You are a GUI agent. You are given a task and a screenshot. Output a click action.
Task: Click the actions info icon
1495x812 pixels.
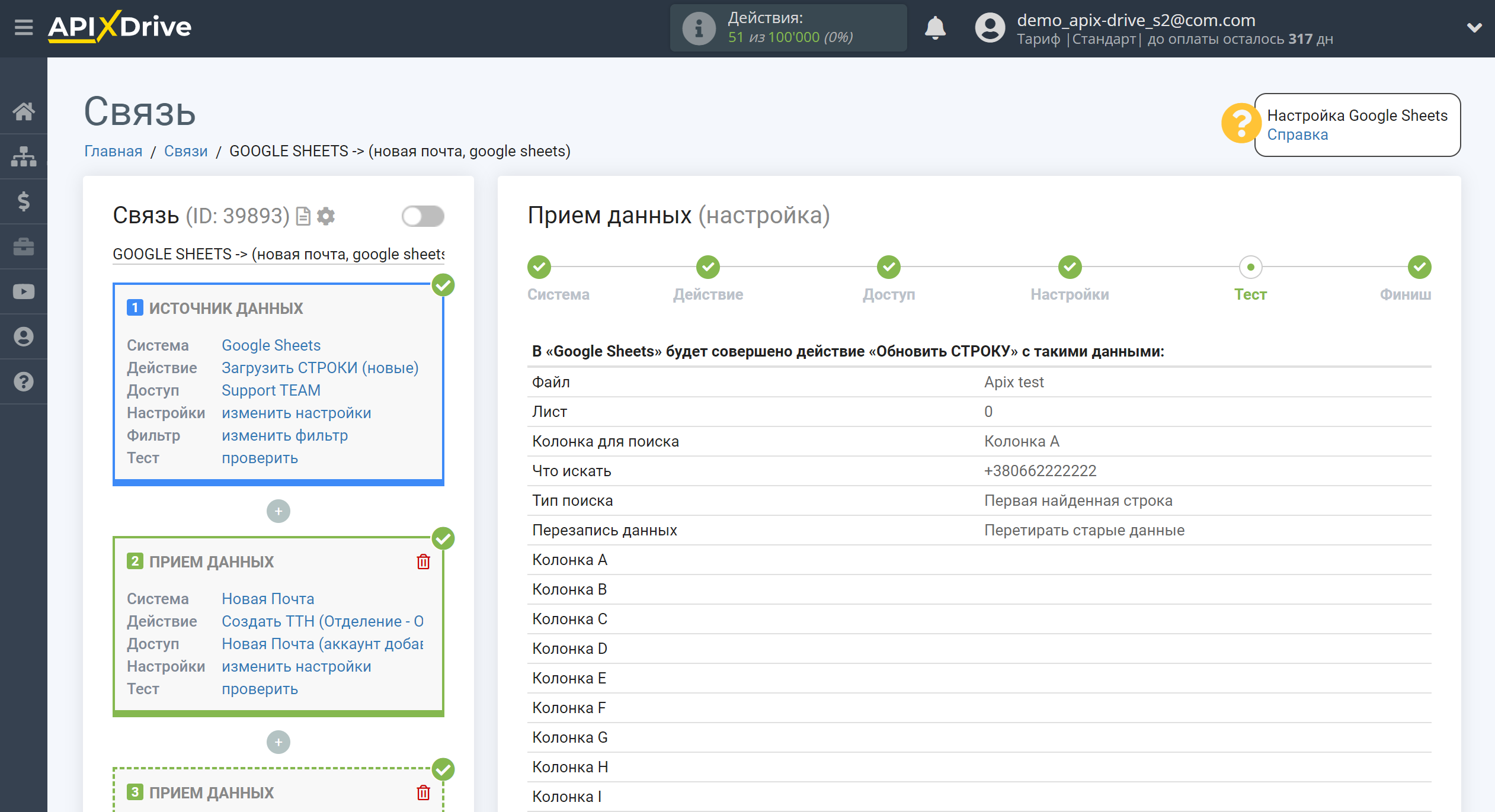[x=699, y=28]
